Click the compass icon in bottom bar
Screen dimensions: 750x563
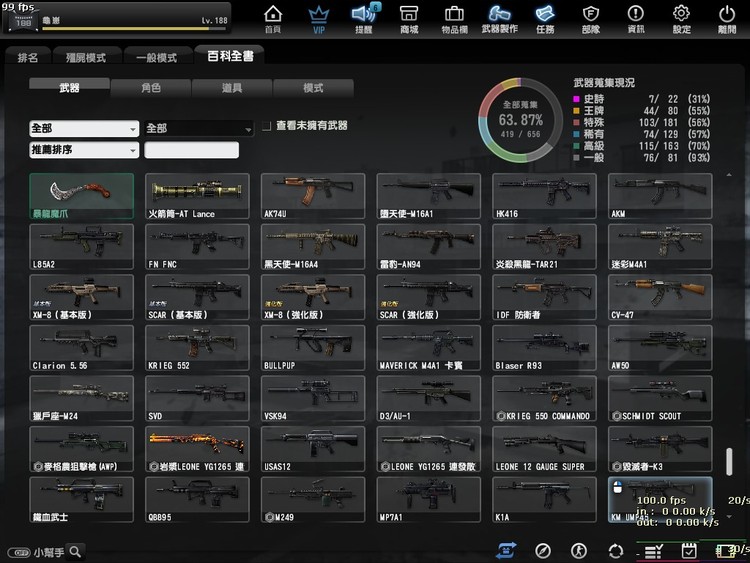pos(543,551)
